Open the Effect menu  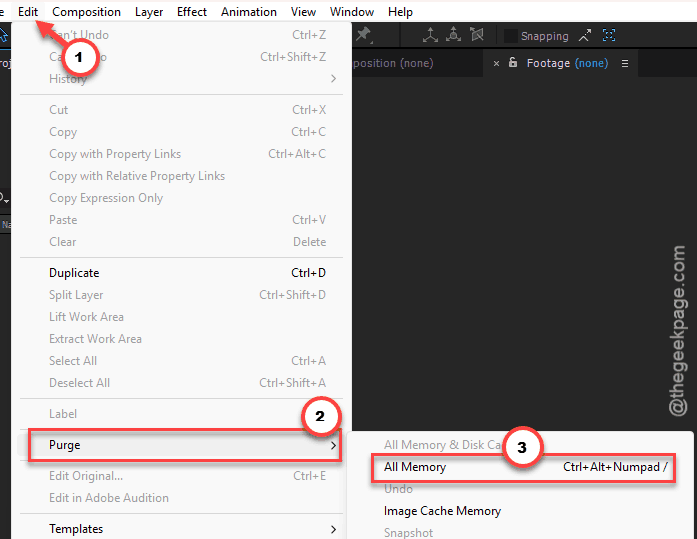click(192, 12)
